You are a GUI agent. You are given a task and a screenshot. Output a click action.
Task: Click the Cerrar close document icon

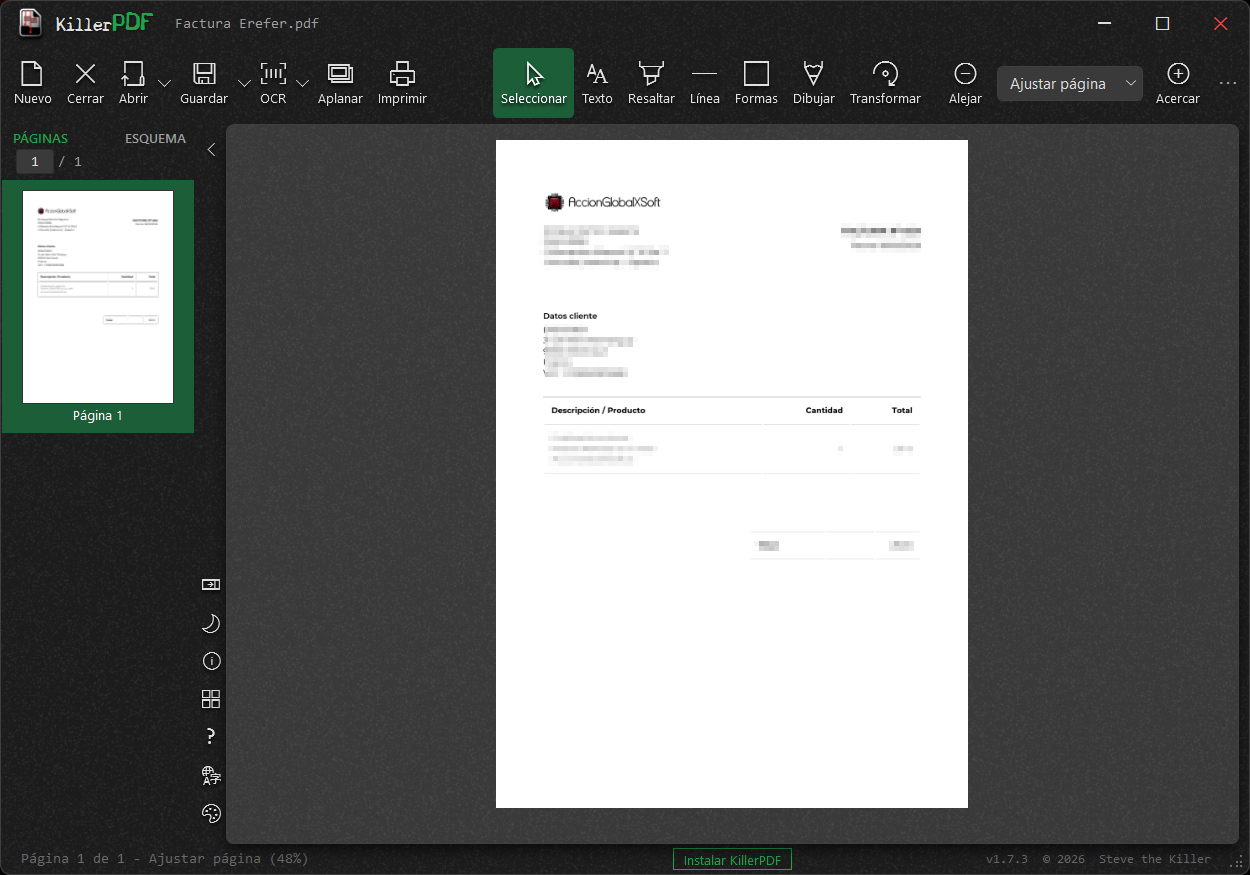86,82
